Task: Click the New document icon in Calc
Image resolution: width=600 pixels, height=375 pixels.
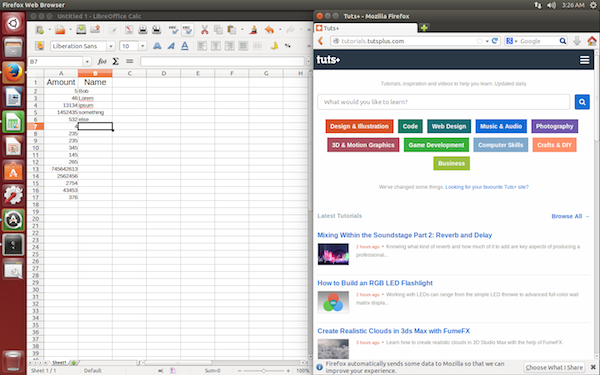Action: 39,29
